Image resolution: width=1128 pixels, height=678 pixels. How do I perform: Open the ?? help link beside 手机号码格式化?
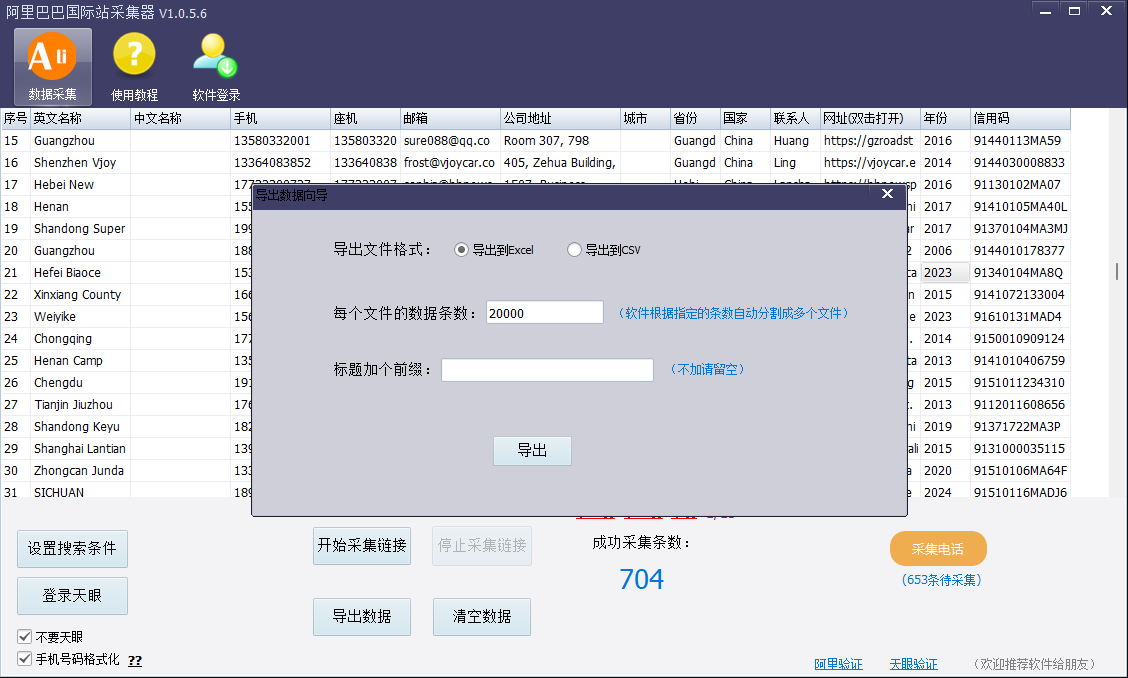tap(135, 661)
